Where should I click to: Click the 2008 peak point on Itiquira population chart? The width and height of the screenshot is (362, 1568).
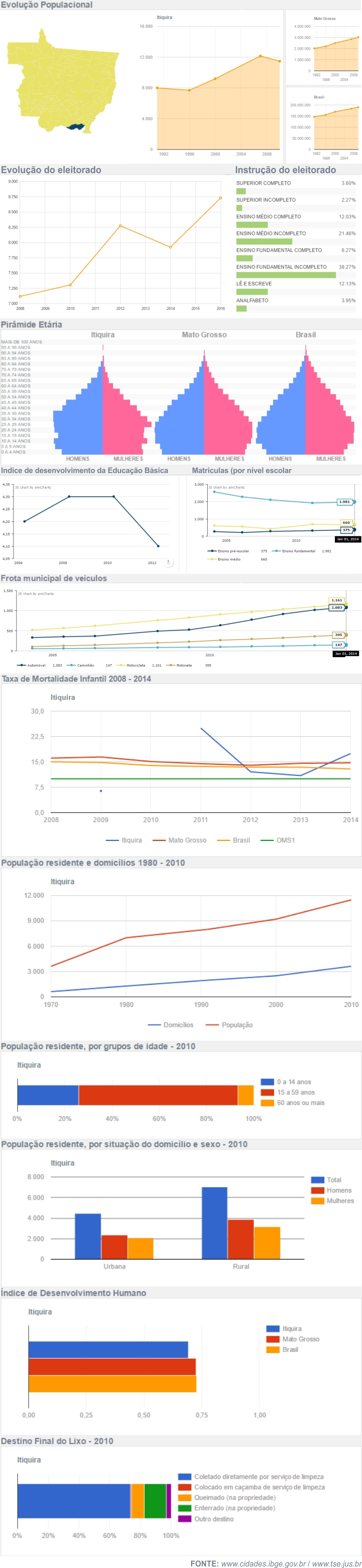tap(260, 56)
